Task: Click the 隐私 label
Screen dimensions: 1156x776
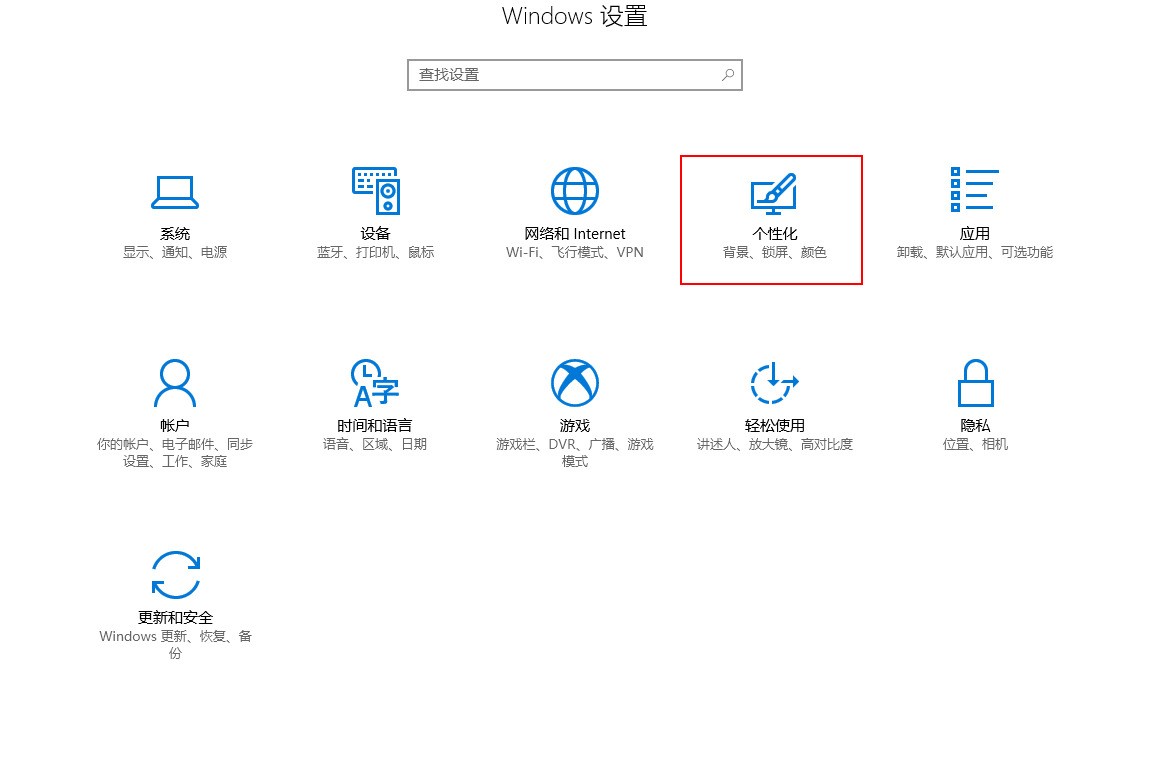Action: click(975, 425)
